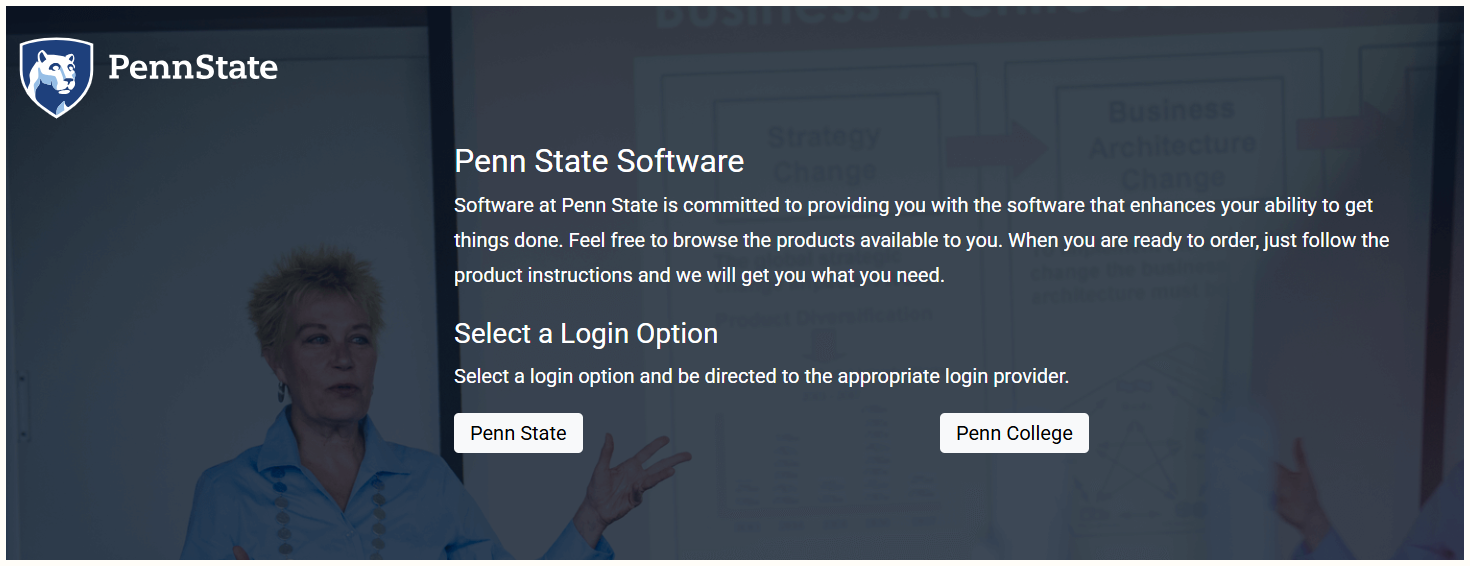Click the word "State" in the PennState wordmark
The image size is (1470, 566).
(236, 68)
